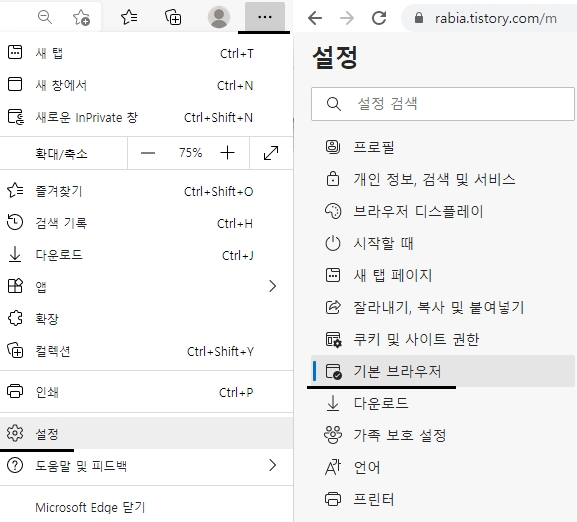577x522 pixels.
Task: Open 다운로드 section in settings sidebar
Action: pos(443,403)
